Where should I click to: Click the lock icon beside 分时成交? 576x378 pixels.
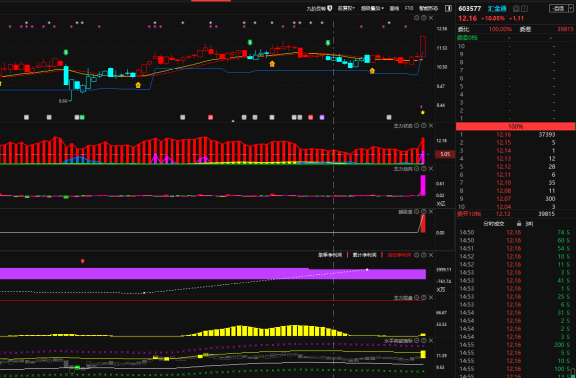pos(519,223)
